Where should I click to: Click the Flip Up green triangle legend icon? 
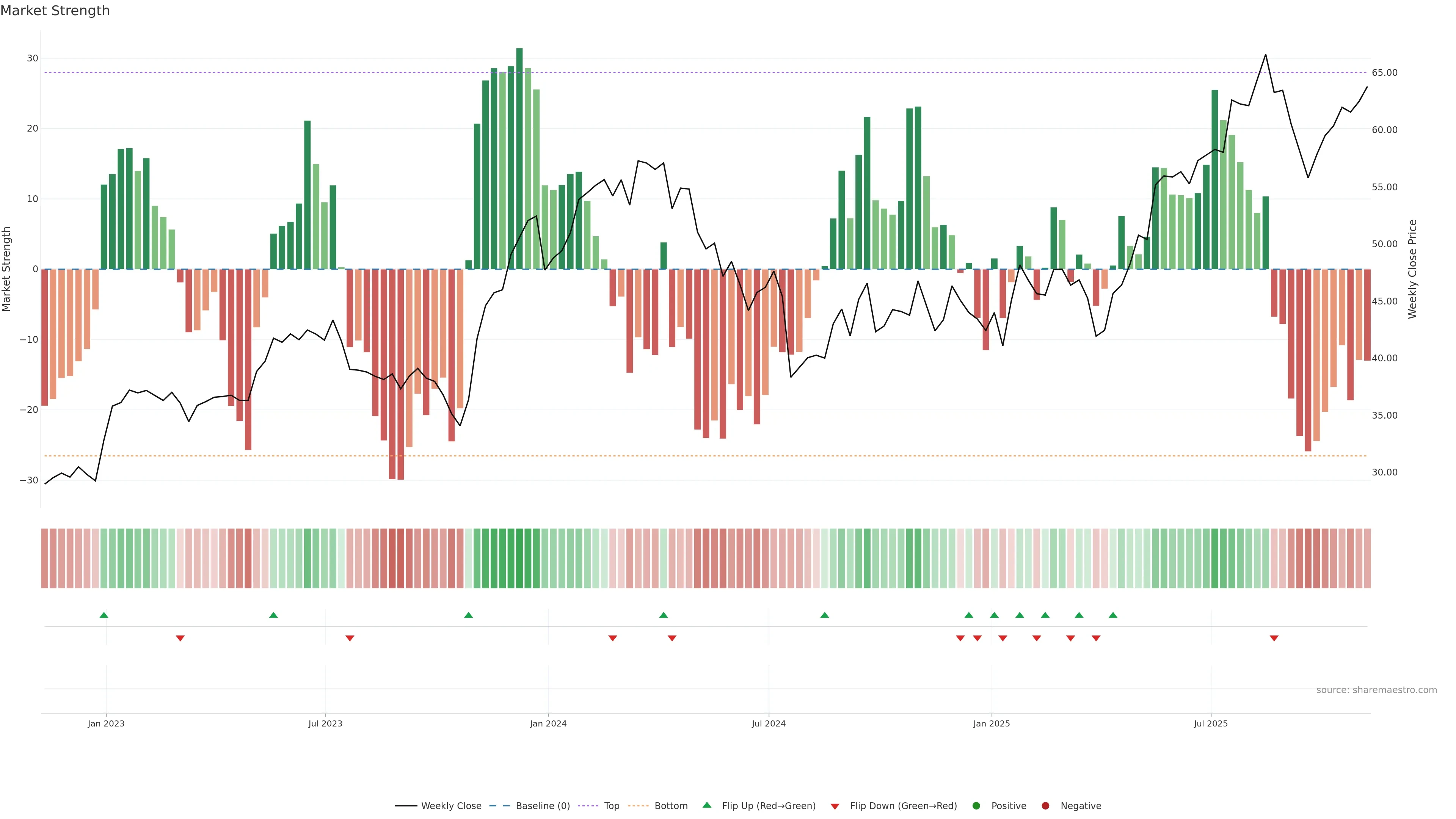pos(706,805)
